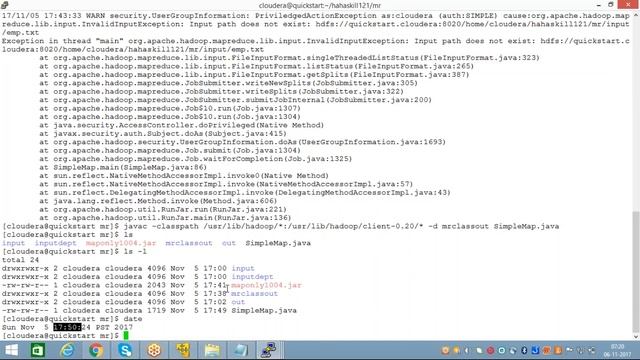The image size is (640, 360).
Task: Click 'Method.invoke(Method.java:606)' stack line
Action: (158, 201)
